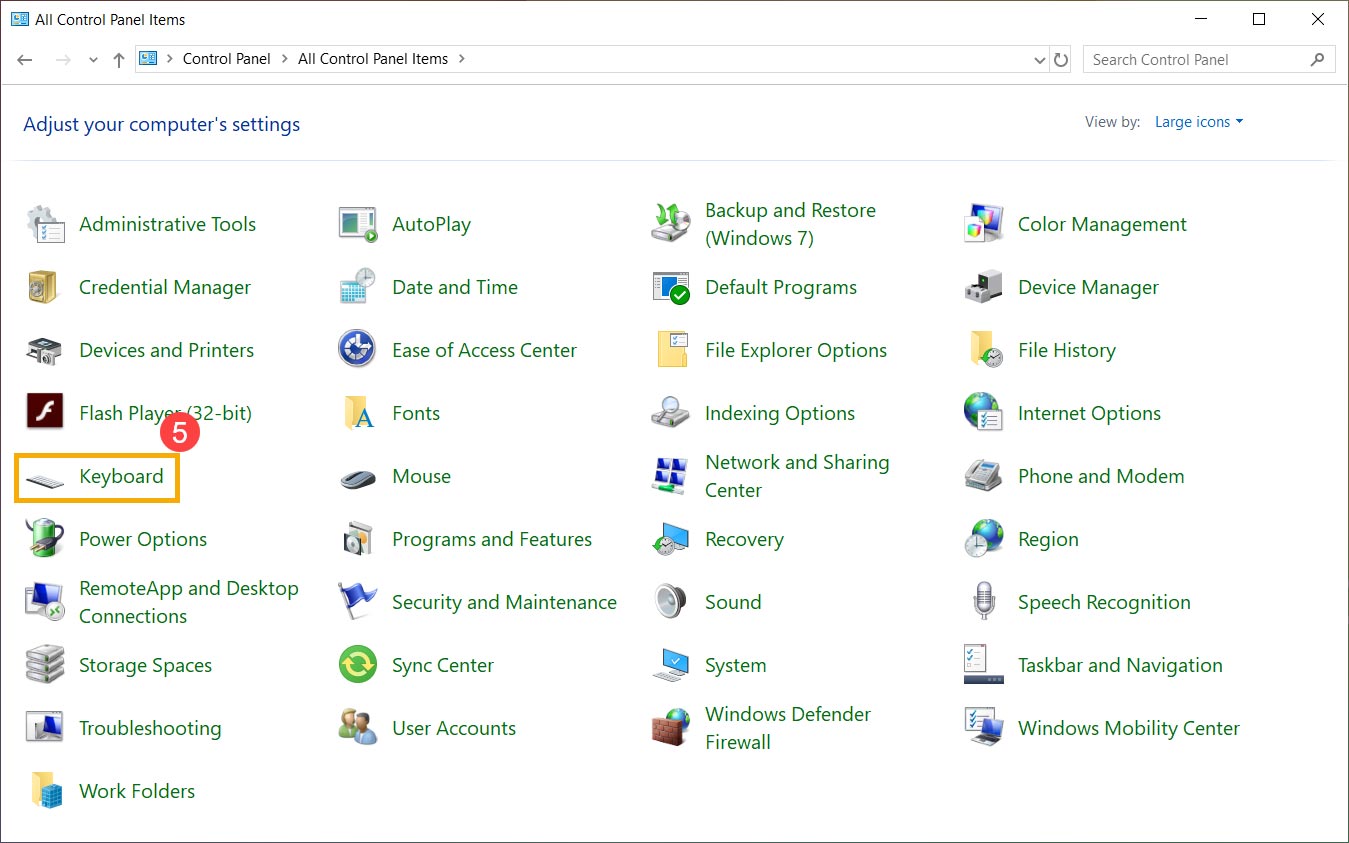Open the Indexing Options icon
Screen dimensions: 1349x843
tap(671, 413)
